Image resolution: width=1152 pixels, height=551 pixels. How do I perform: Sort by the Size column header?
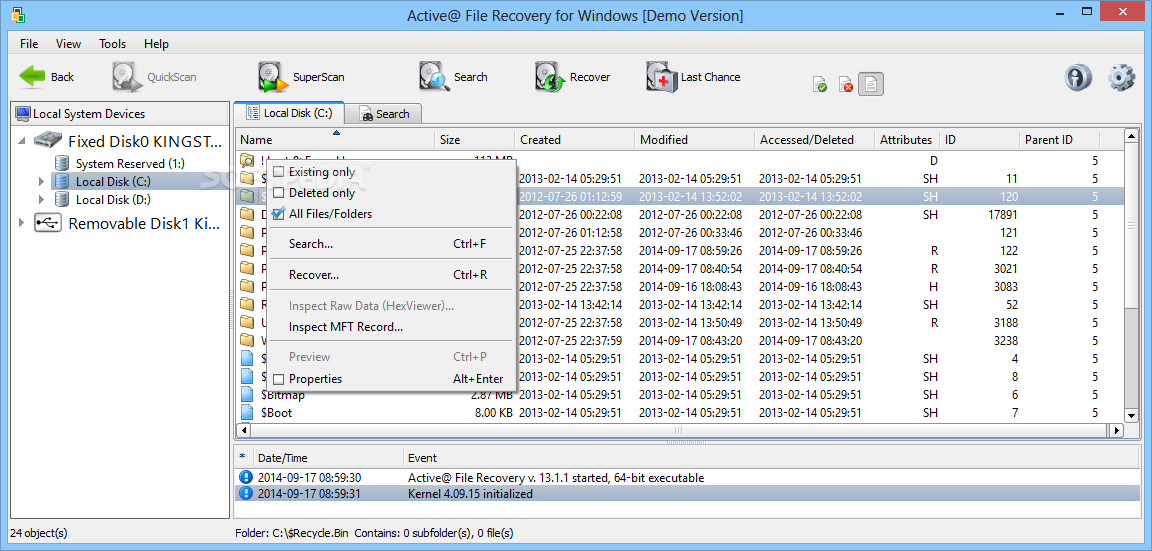pos(475,140)
